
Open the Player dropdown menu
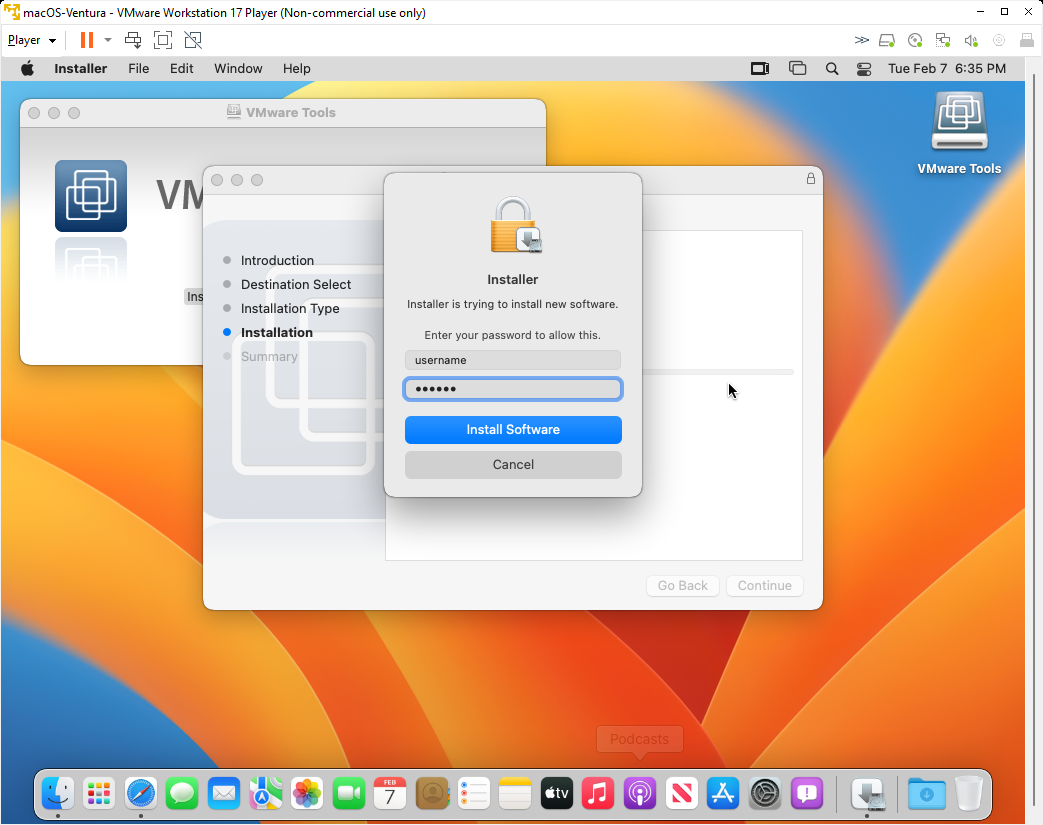31,40
